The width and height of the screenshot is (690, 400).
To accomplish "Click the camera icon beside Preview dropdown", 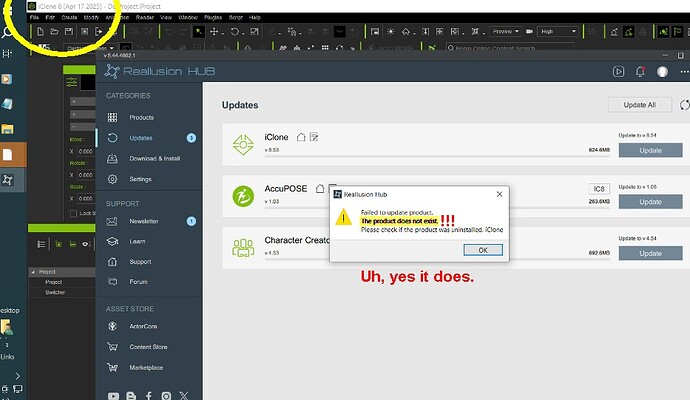I will tap(529, 32).
